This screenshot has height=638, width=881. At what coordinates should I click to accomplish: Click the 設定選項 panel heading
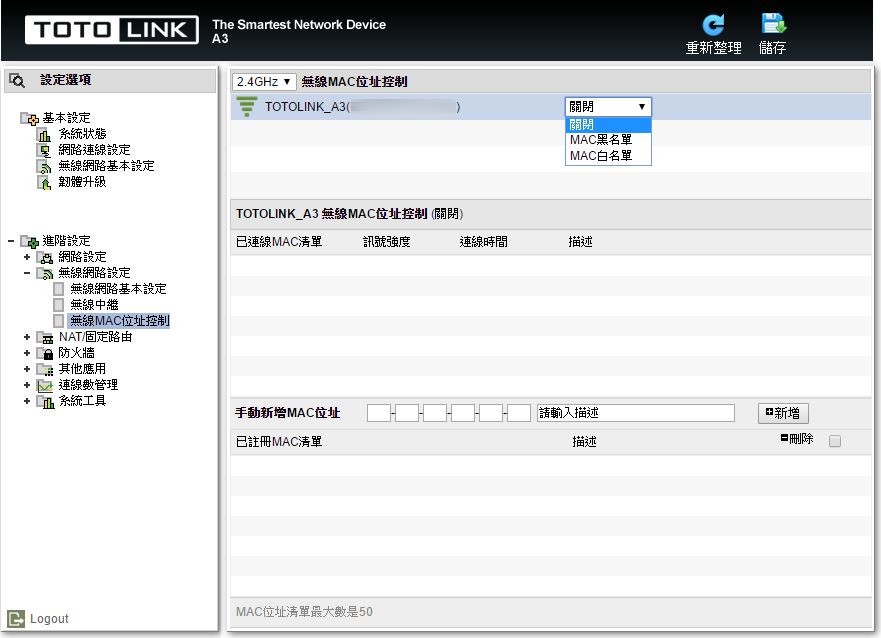[66, 80]
